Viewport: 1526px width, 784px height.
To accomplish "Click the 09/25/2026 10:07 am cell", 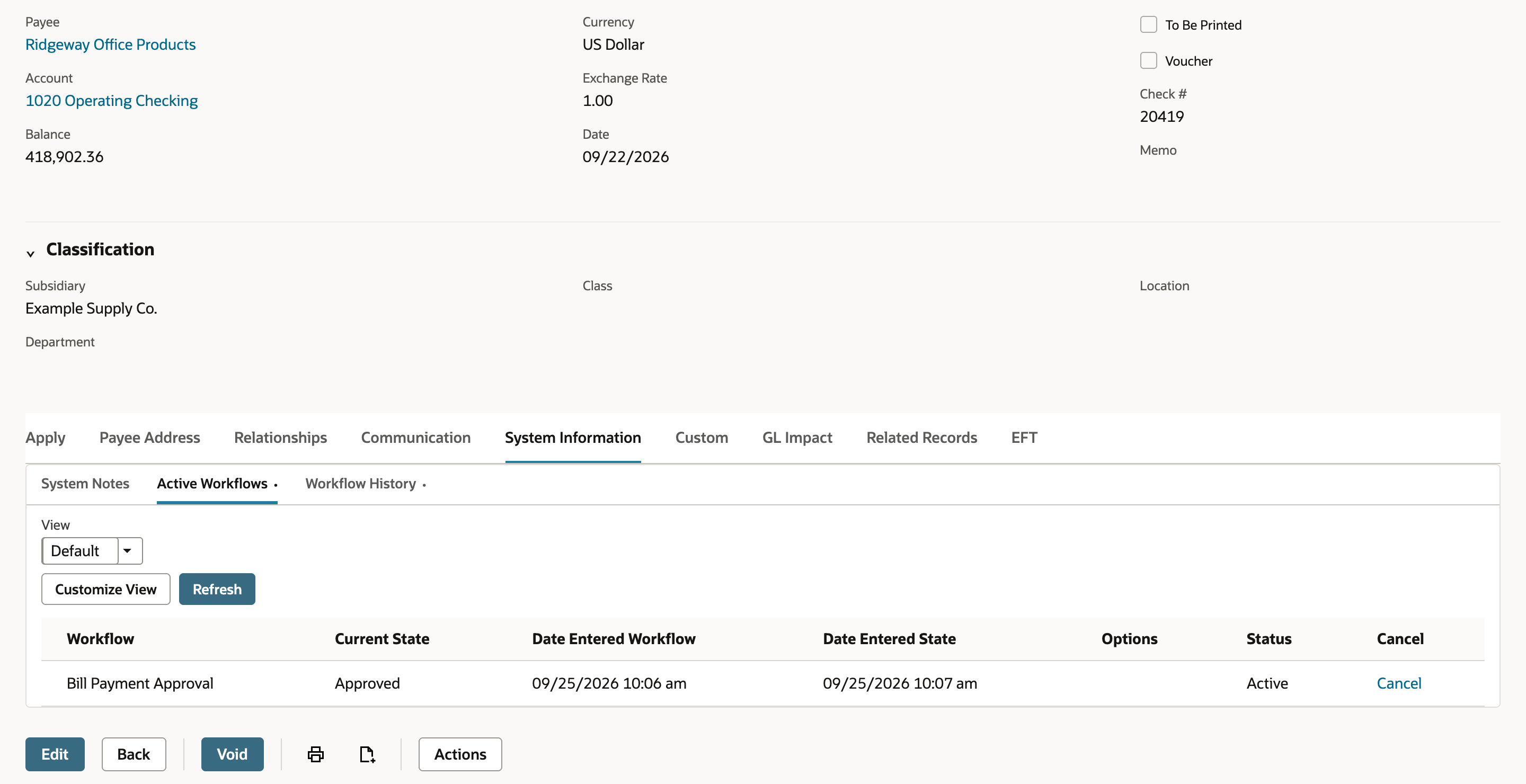I will (x=900, y=683).
